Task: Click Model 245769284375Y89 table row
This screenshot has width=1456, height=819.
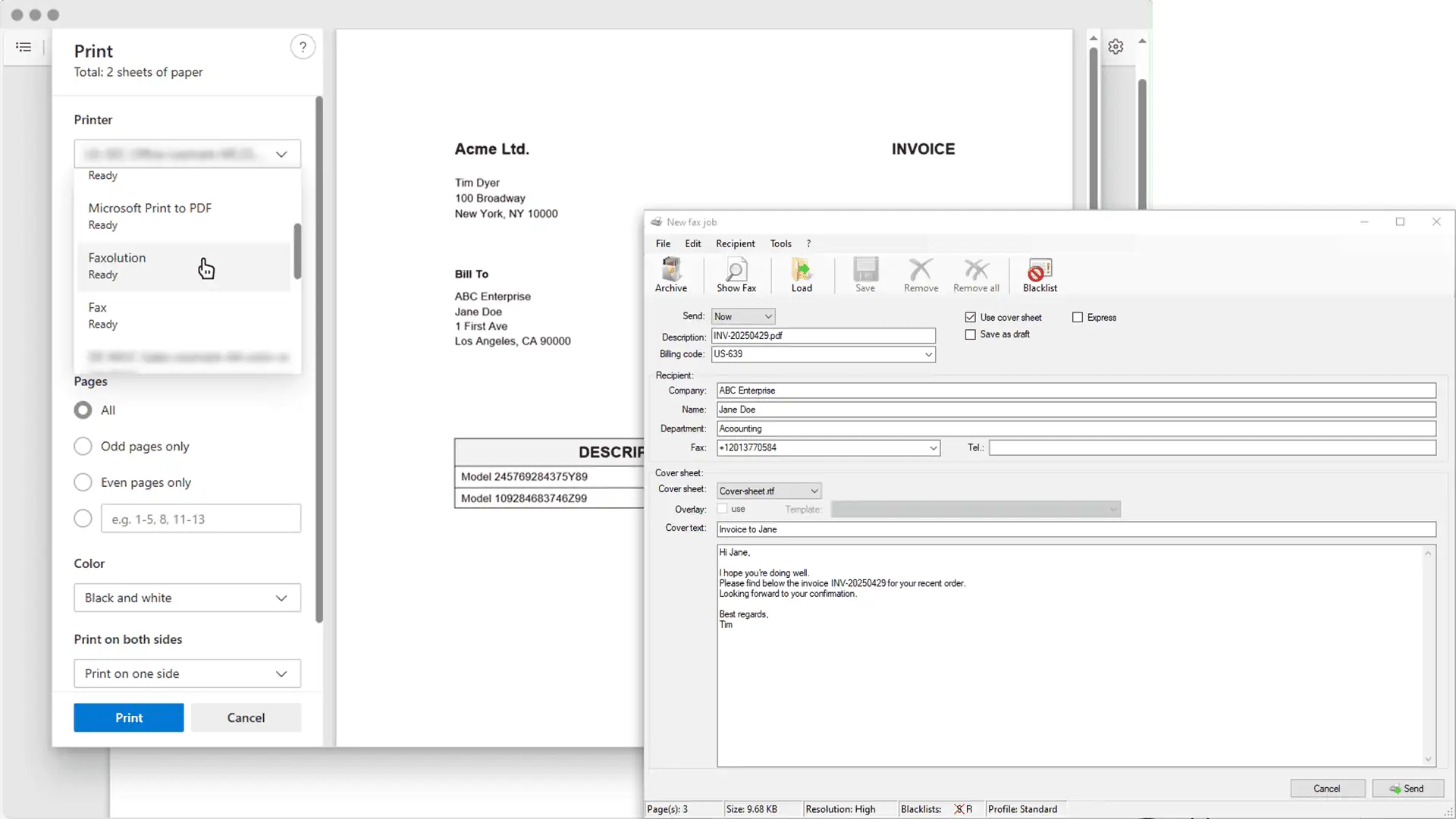Action: (550, 476)
